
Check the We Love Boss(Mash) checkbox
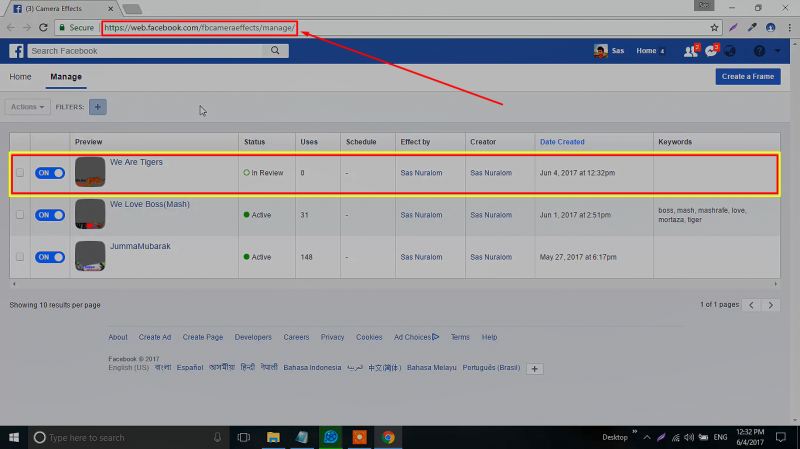[20, 215]
